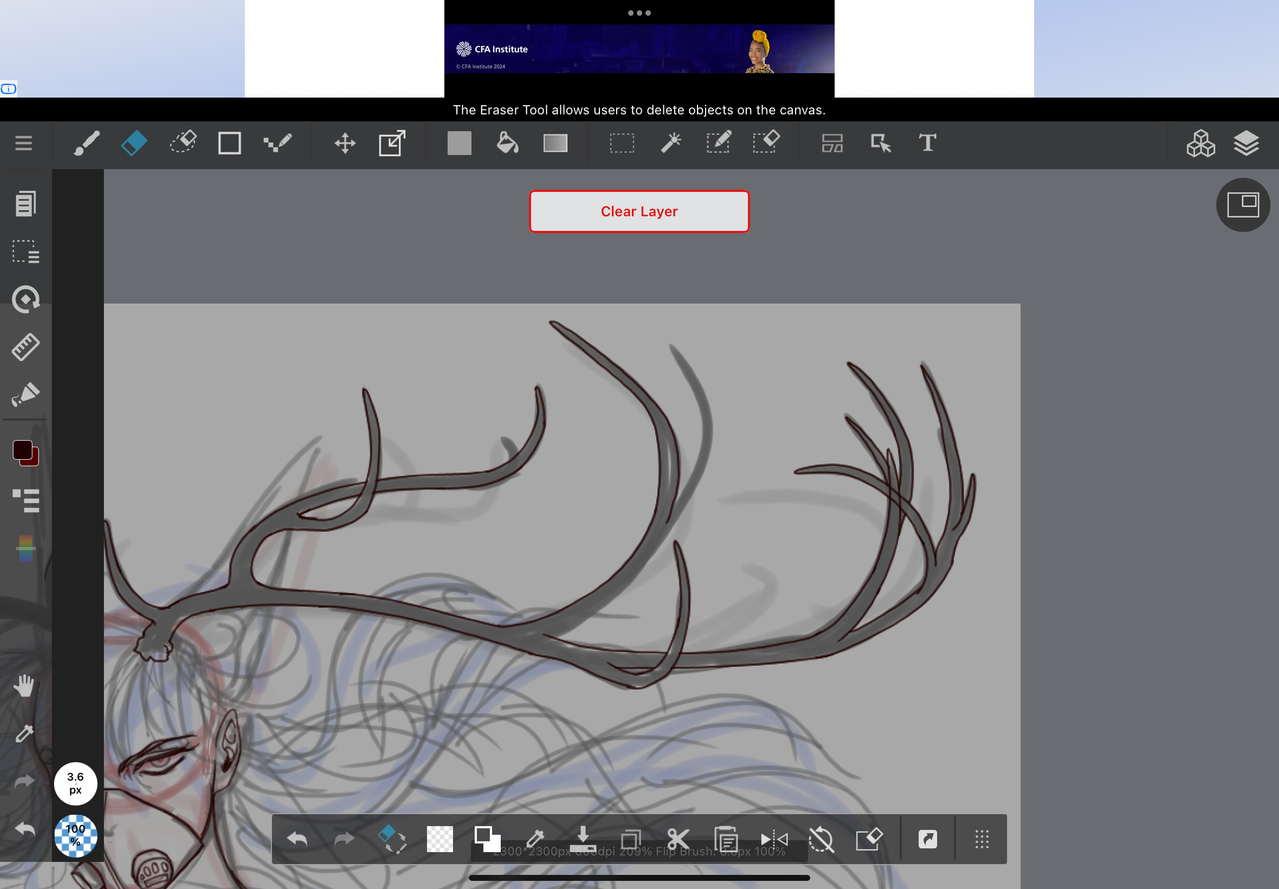Viewport: 1279px width, 889px height.
Task: Select eyedropper in bottom shortcut bar
Action: pyautogui.click(x=535, y=839)
